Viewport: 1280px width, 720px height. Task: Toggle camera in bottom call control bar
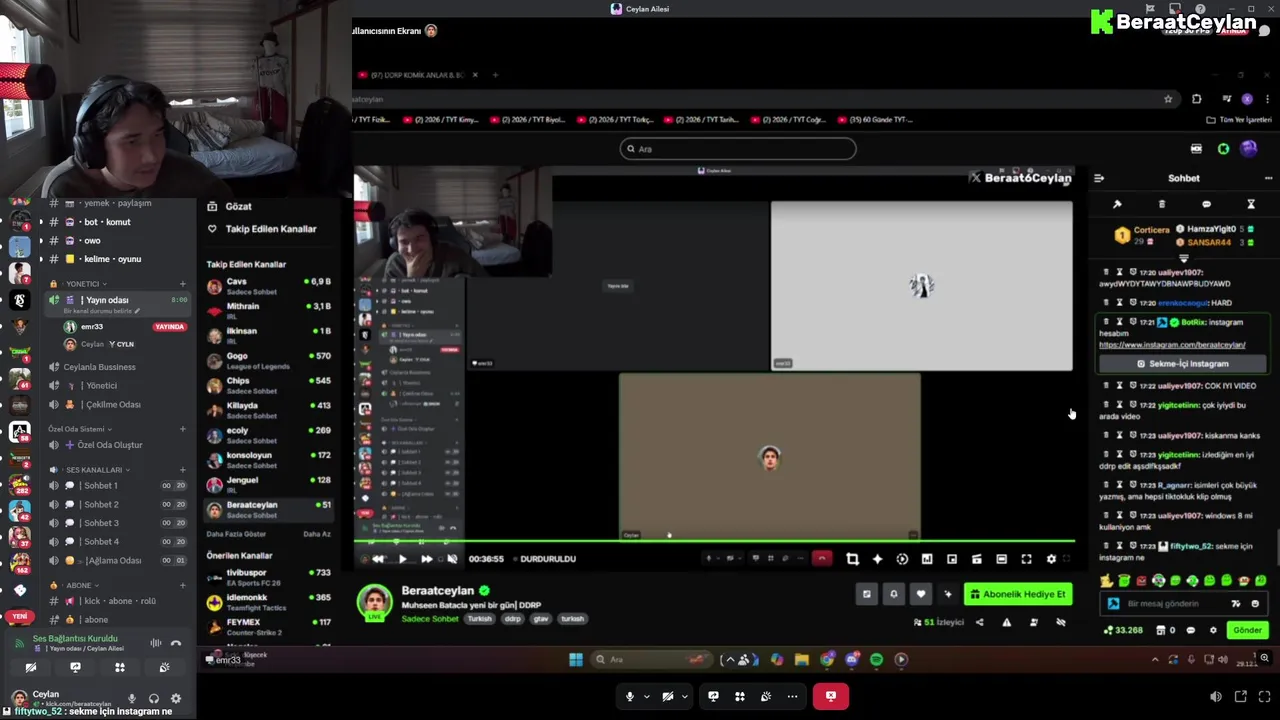[x=667, y=696]
